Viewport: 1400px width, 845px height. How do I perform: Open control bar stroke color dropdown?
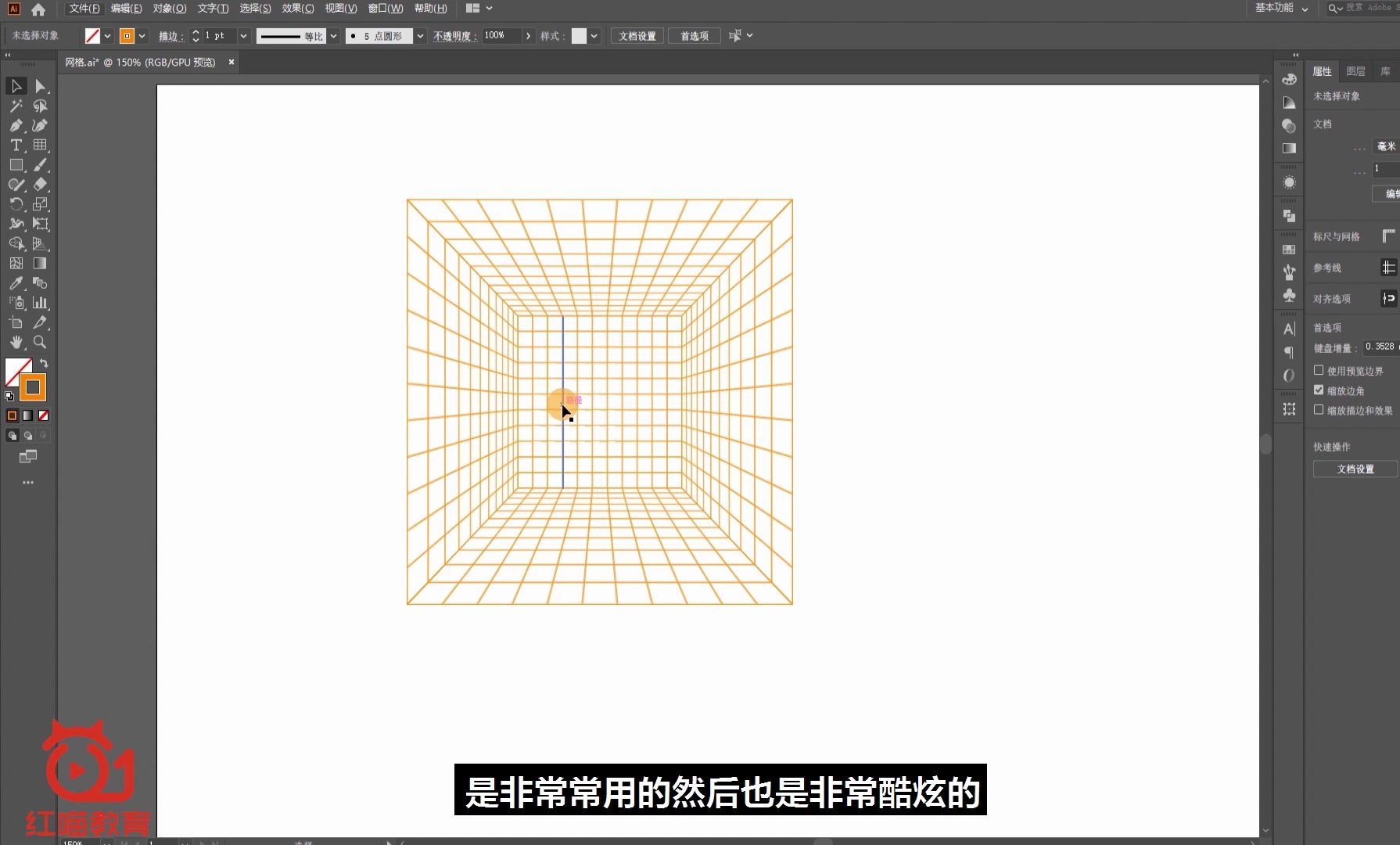coord(142,36)
